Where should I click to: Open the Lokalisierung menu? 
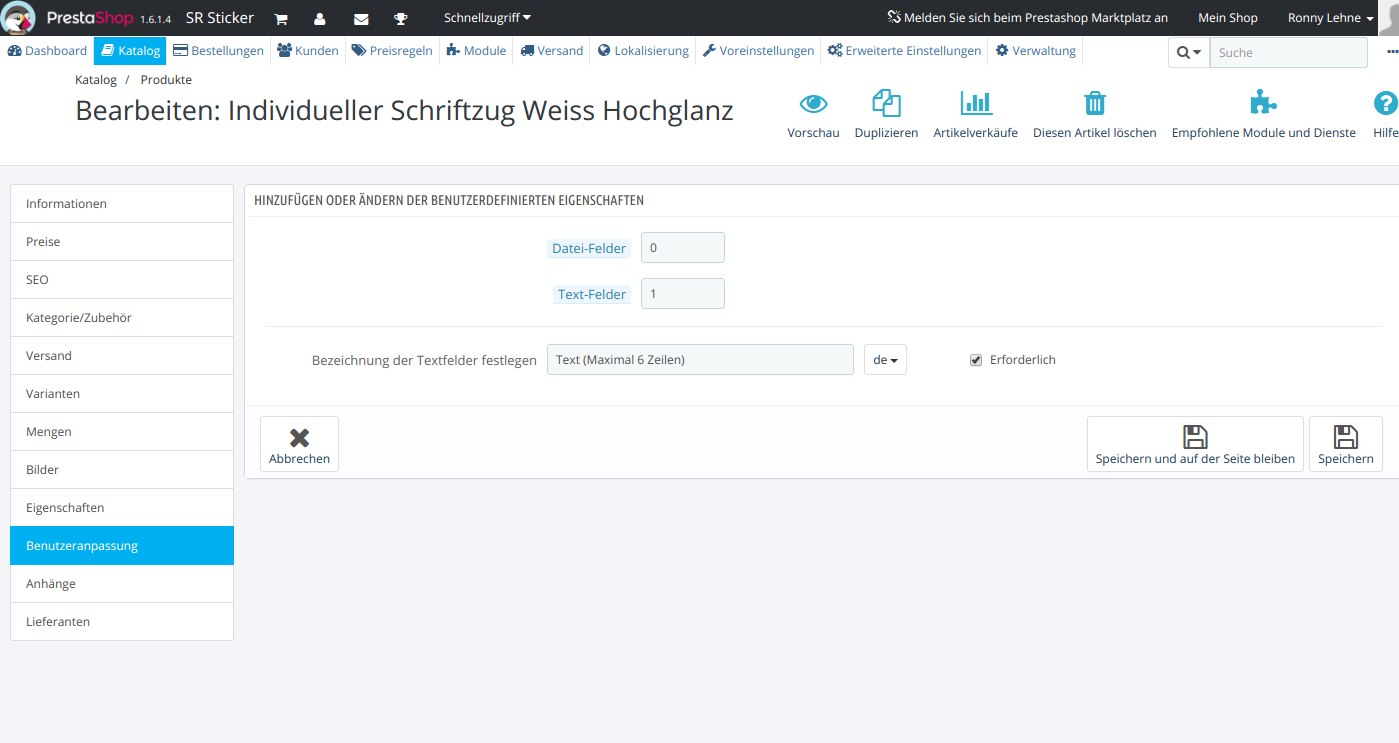643,51
